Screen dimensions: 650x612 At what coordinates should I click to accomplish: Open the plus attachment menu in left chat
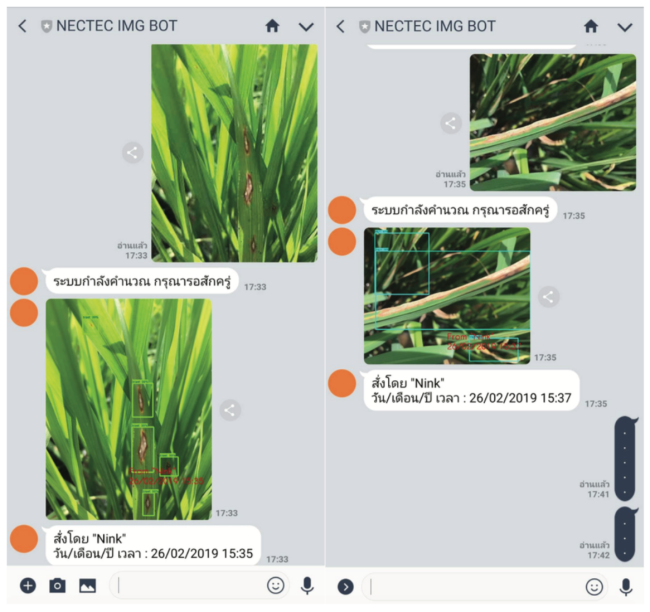[28, 586]
